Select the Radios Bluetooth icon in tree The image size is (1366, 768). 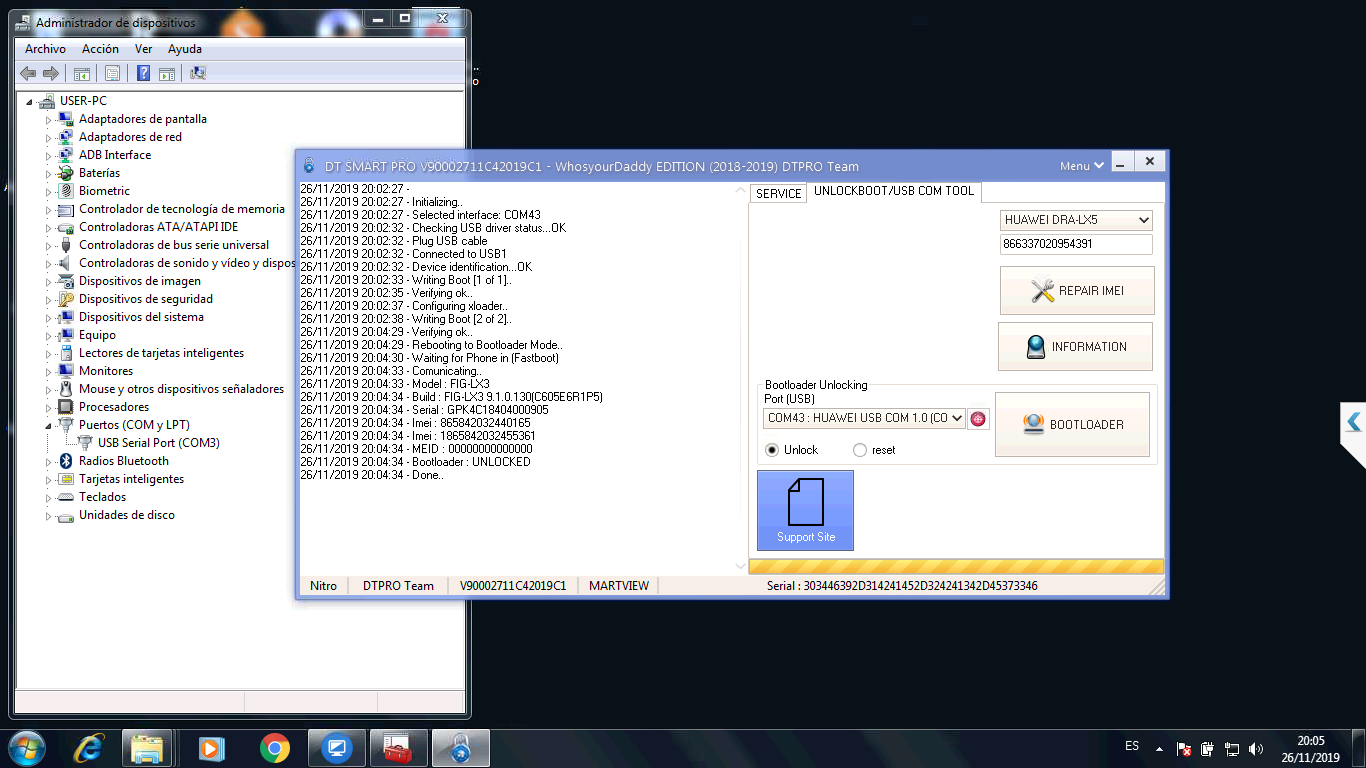click(x=66, y=461)
